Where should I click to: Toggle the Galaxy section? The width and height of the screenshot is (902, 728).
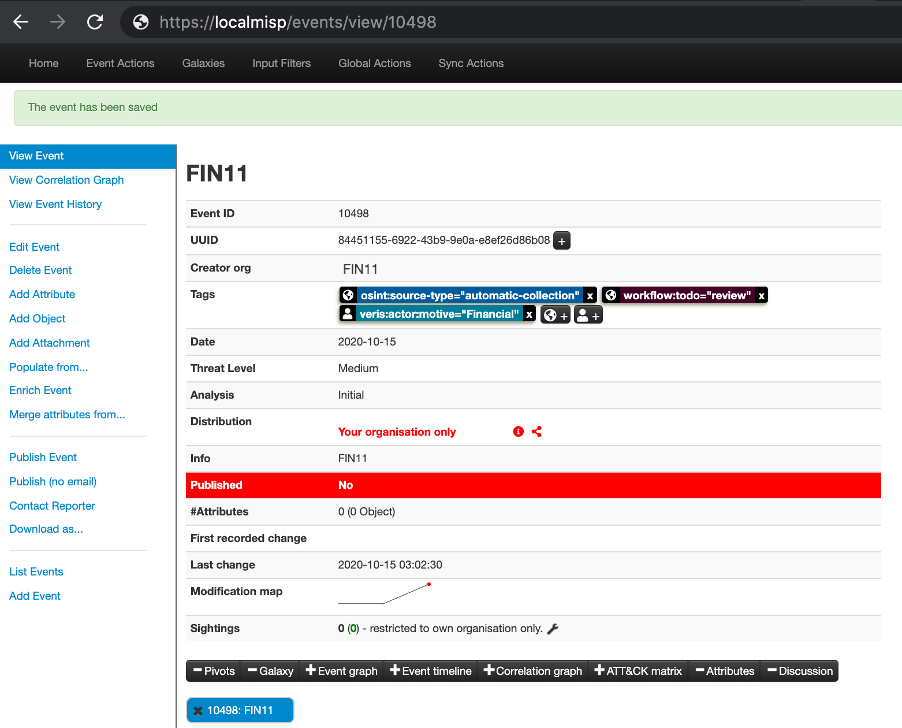click(270, 671)
